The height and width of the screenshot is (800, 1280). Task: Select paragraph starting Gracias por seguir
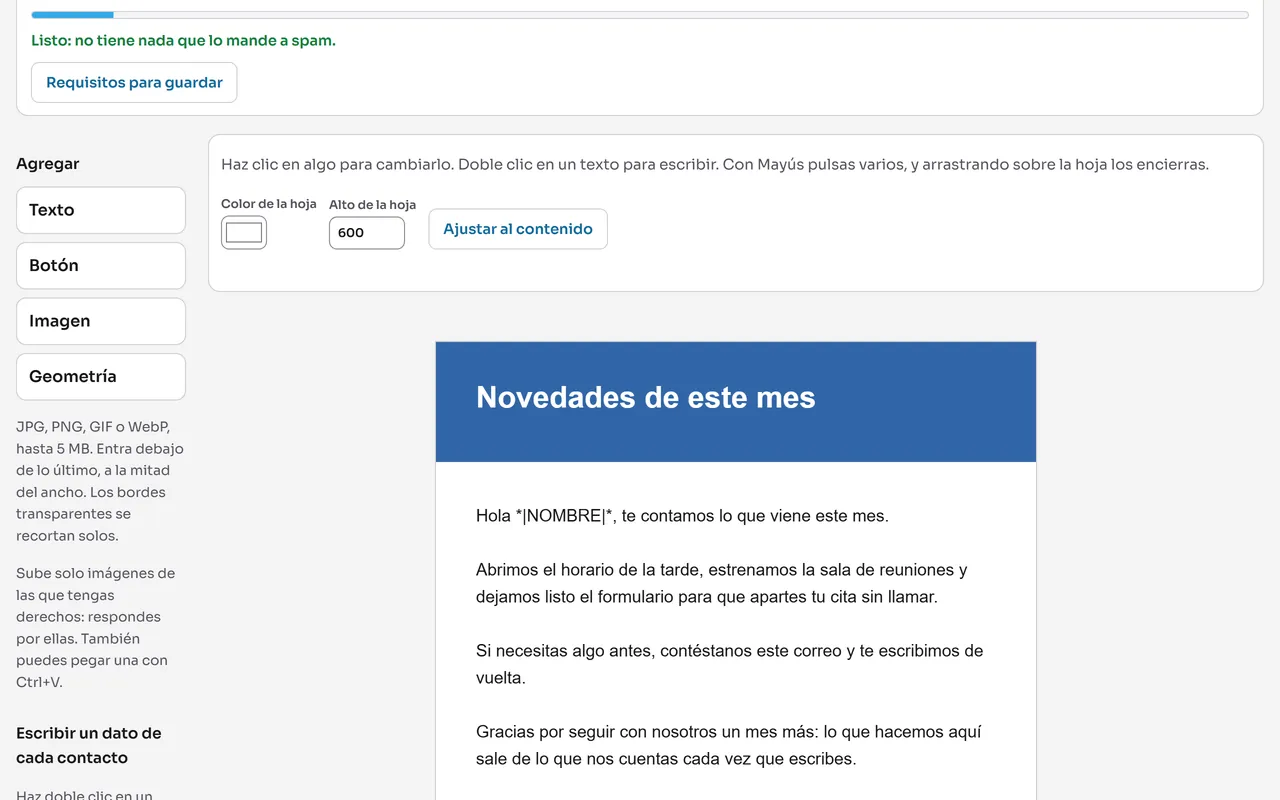pos(729,745)
